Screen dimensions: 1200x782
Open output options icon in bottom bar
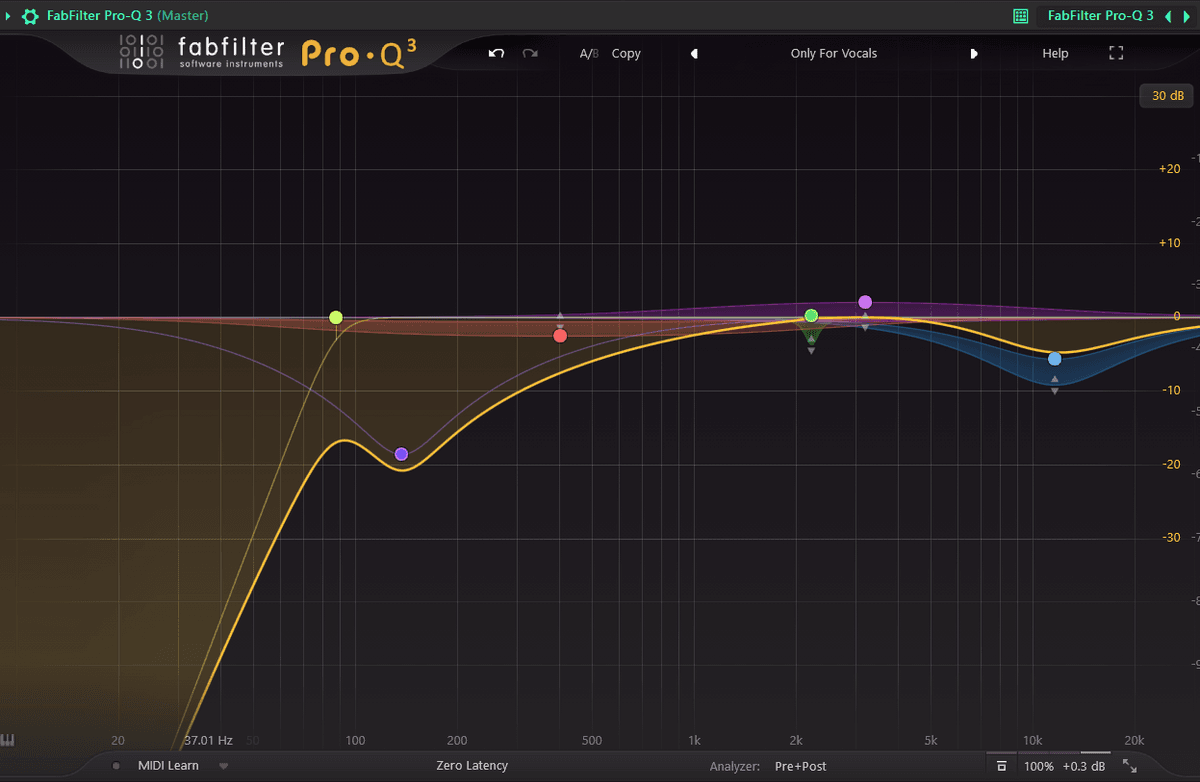pos(1001,766)
